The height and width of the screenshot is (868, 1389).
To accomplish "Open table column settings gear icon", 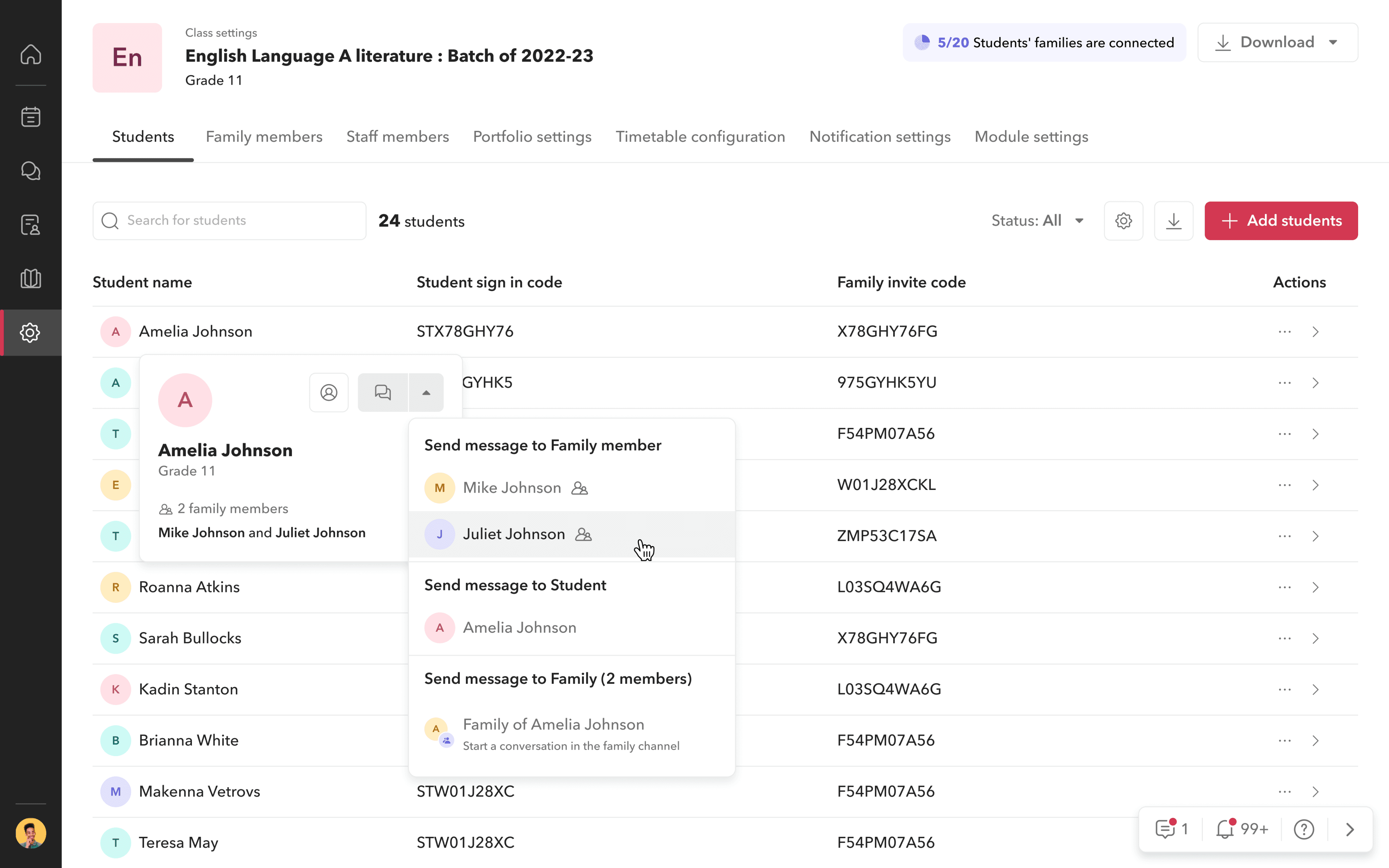I will point(1123,221).
